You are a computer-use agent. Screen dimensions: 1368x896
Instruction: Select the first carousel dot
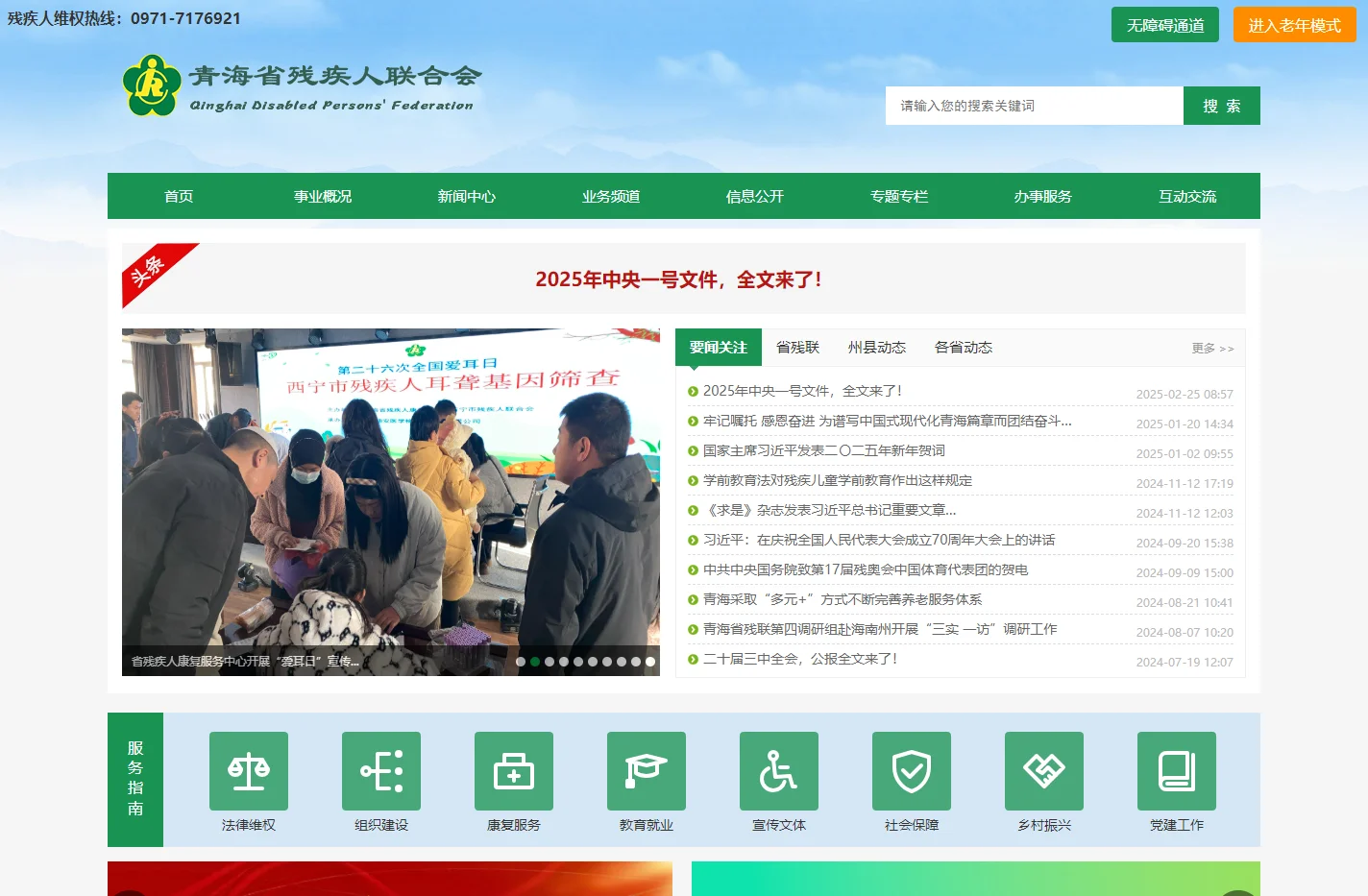point(521,662)
